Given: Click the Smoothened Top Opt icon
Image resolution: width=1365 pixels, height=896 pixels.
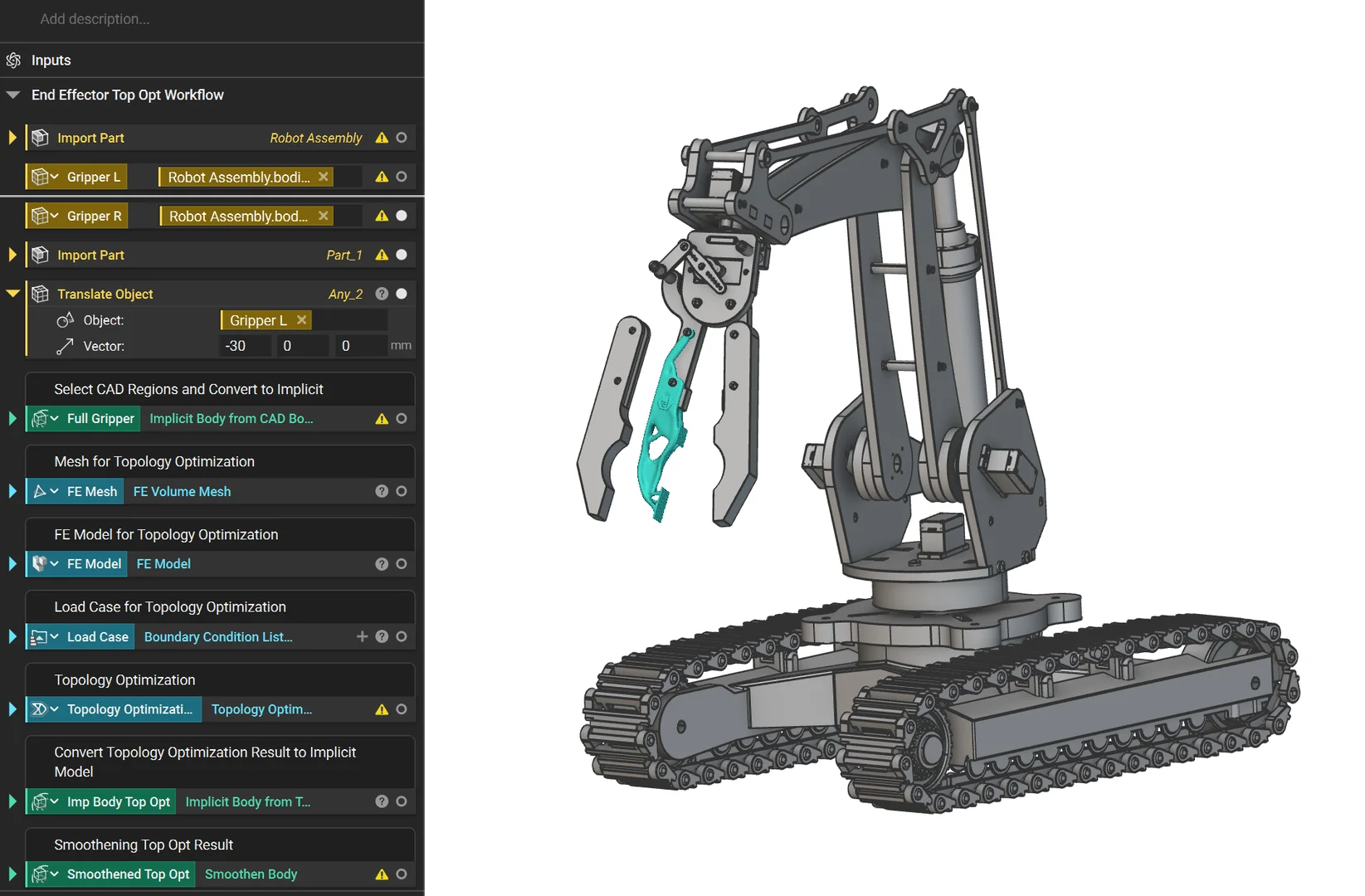Looking at the screenshot, I should point(39,874).
